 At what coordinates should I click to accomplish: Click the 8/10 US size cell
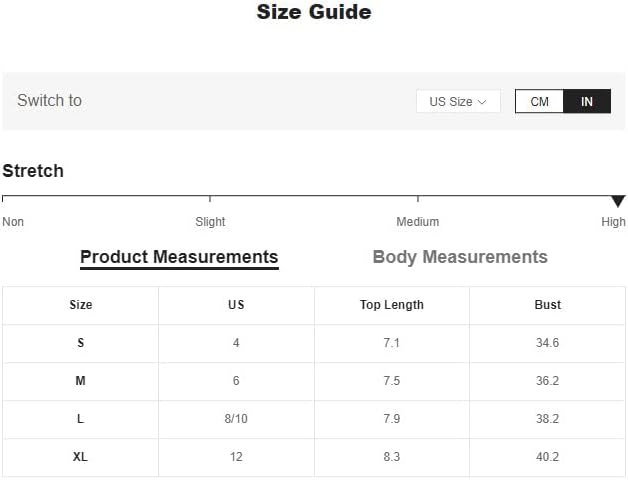236,419
